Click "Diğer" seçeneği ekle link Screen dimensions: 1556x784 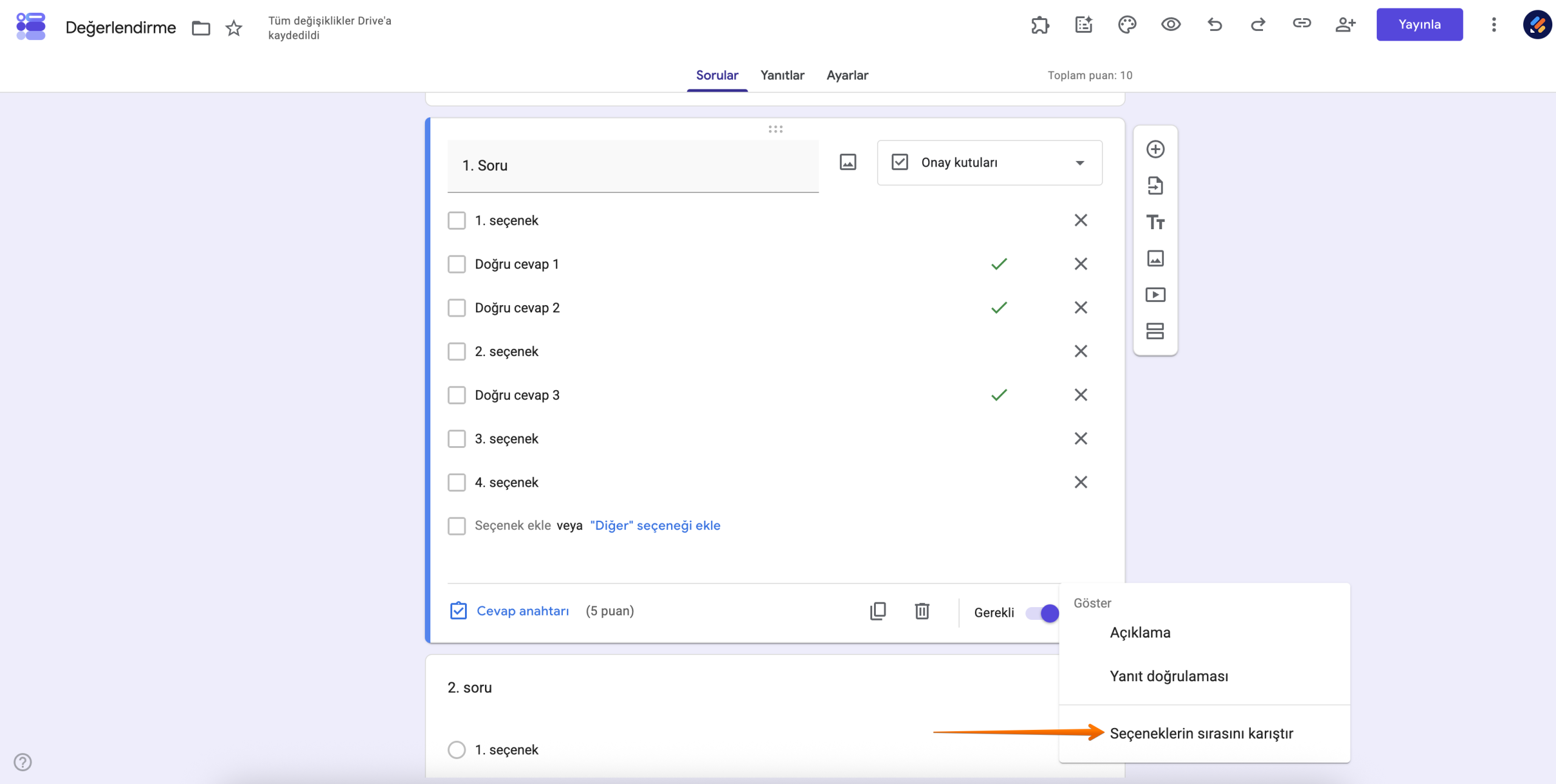(x=655, y=526)
